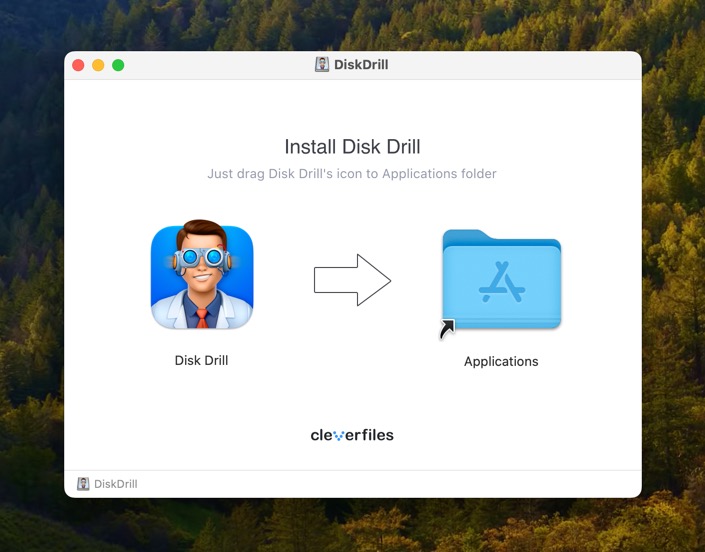The image size is (705, 552).
Task: Click the DiskDrill window title text
Action: click(x=361, y=65)
